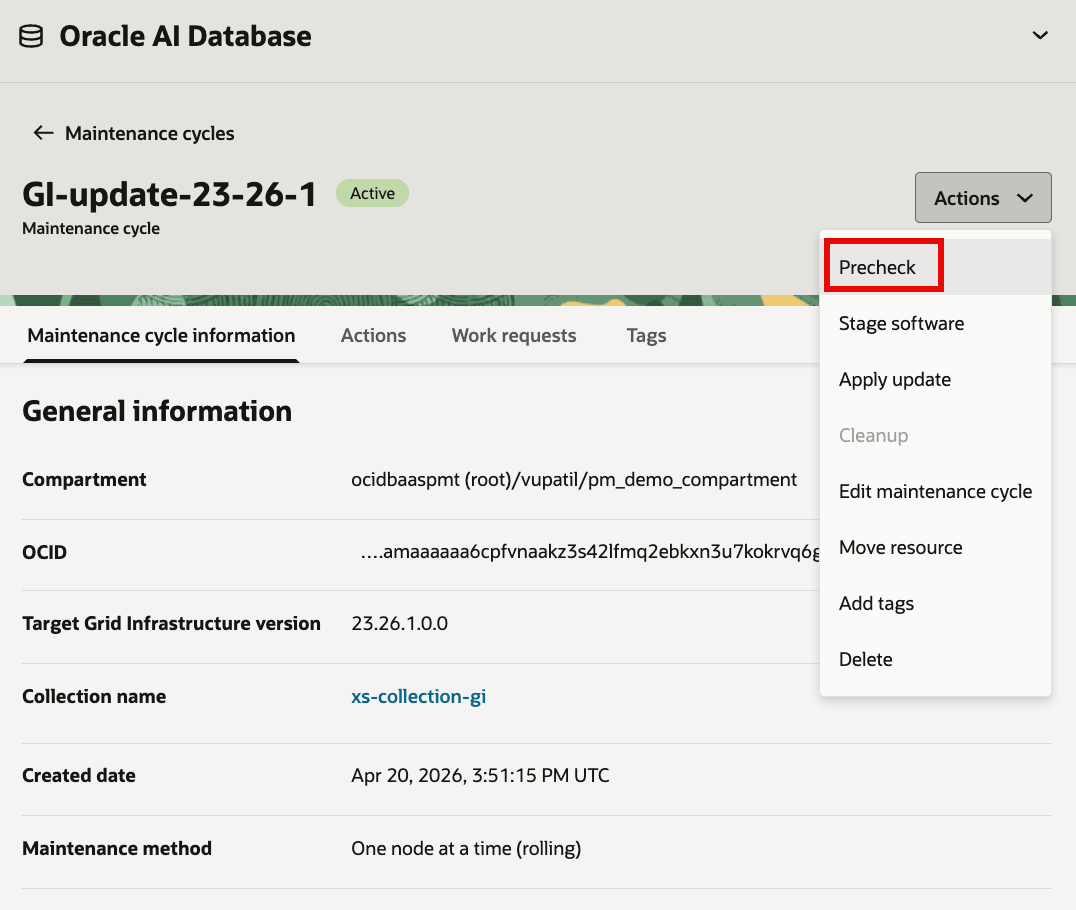Click the Oracle AI Database title text
The height and width of the screenshot is (910, 1076).
click(x=185, y=36)
